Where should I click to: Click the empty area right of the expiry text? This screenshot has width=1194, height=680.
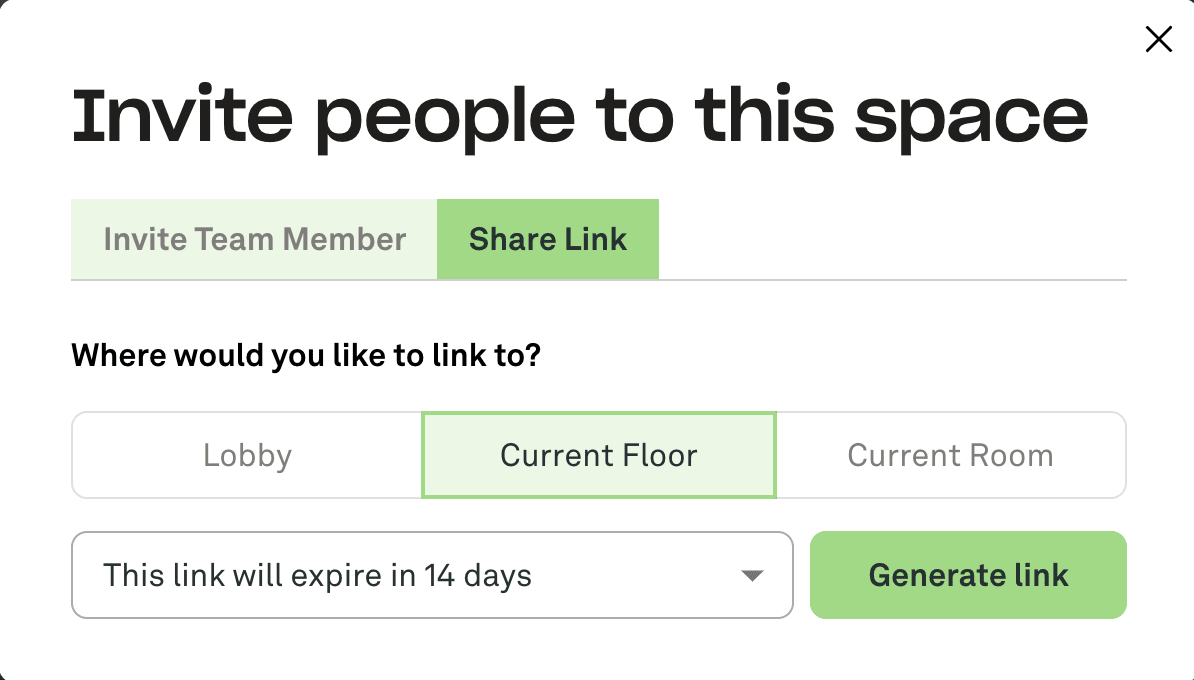pyautogui.click(x=640, y=576)
